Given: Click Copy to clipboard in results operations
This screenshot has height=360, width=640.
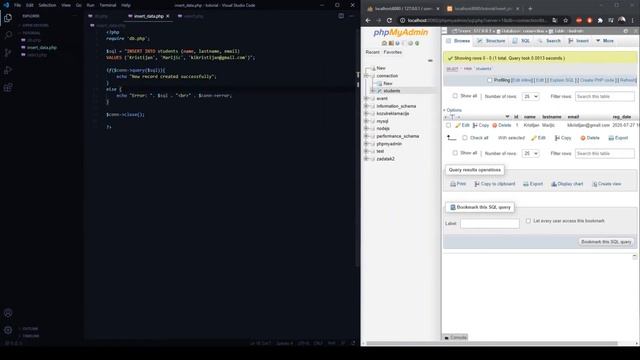Looking at the screenshot, I should point(495,184).
